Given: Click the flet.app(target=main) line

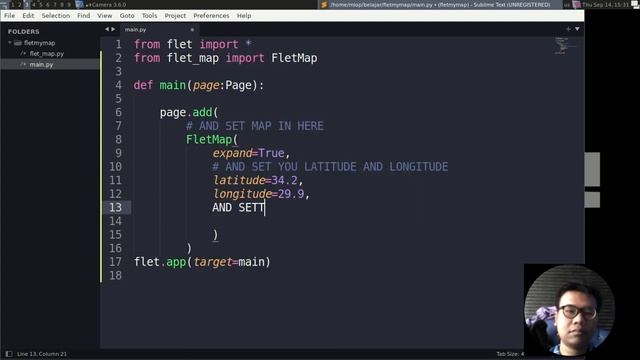Looking at the screenshot, I should (x=202, y=262).
